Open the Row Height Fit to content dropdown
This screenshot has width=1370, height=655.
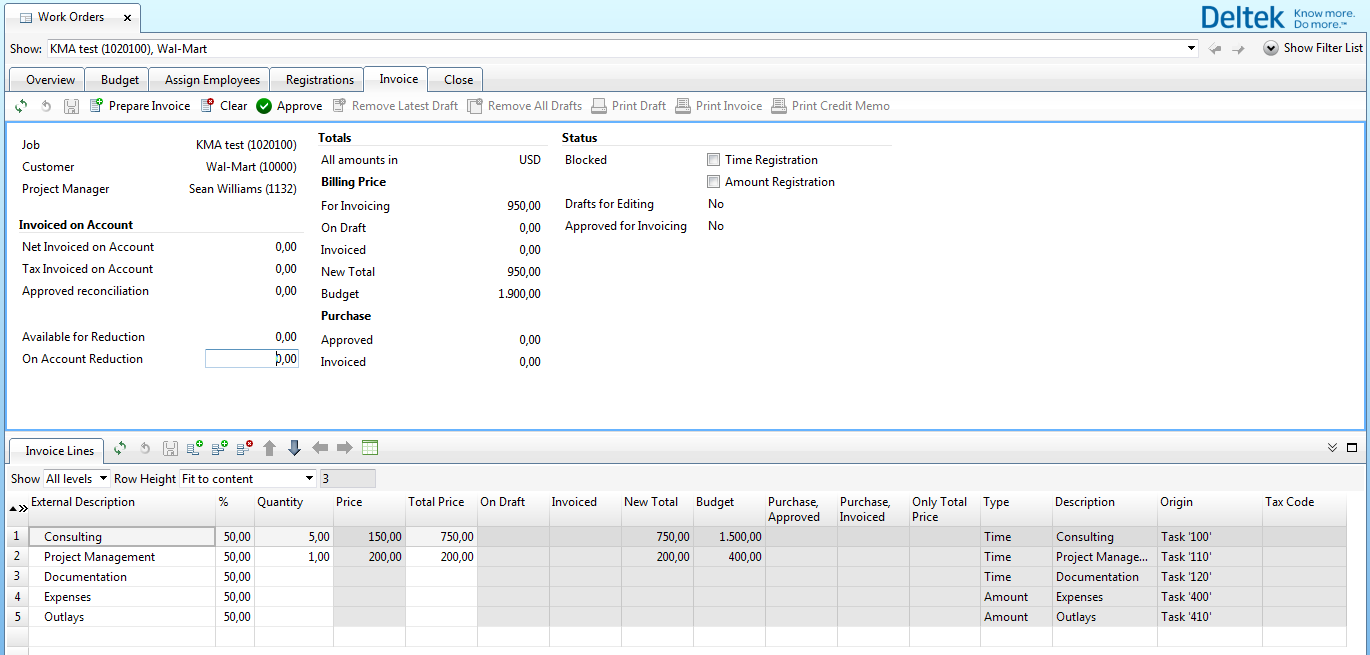point(308,479)
